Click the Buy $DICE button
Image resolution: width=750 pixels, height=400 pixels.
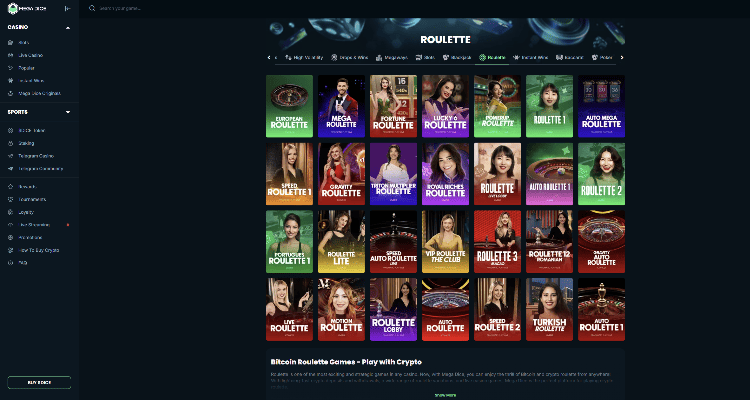tap(39, 382)
